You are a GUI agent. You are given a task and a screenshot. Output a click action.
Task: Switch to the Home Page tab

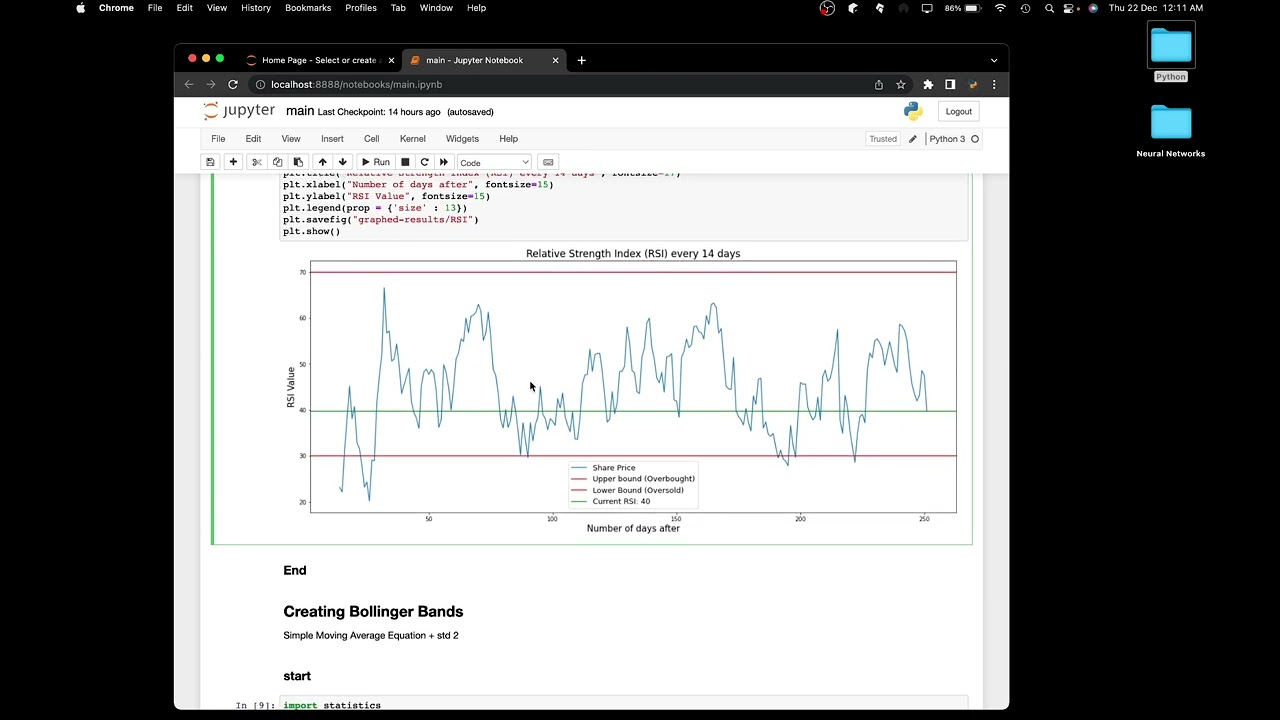(x=318, y=60)
